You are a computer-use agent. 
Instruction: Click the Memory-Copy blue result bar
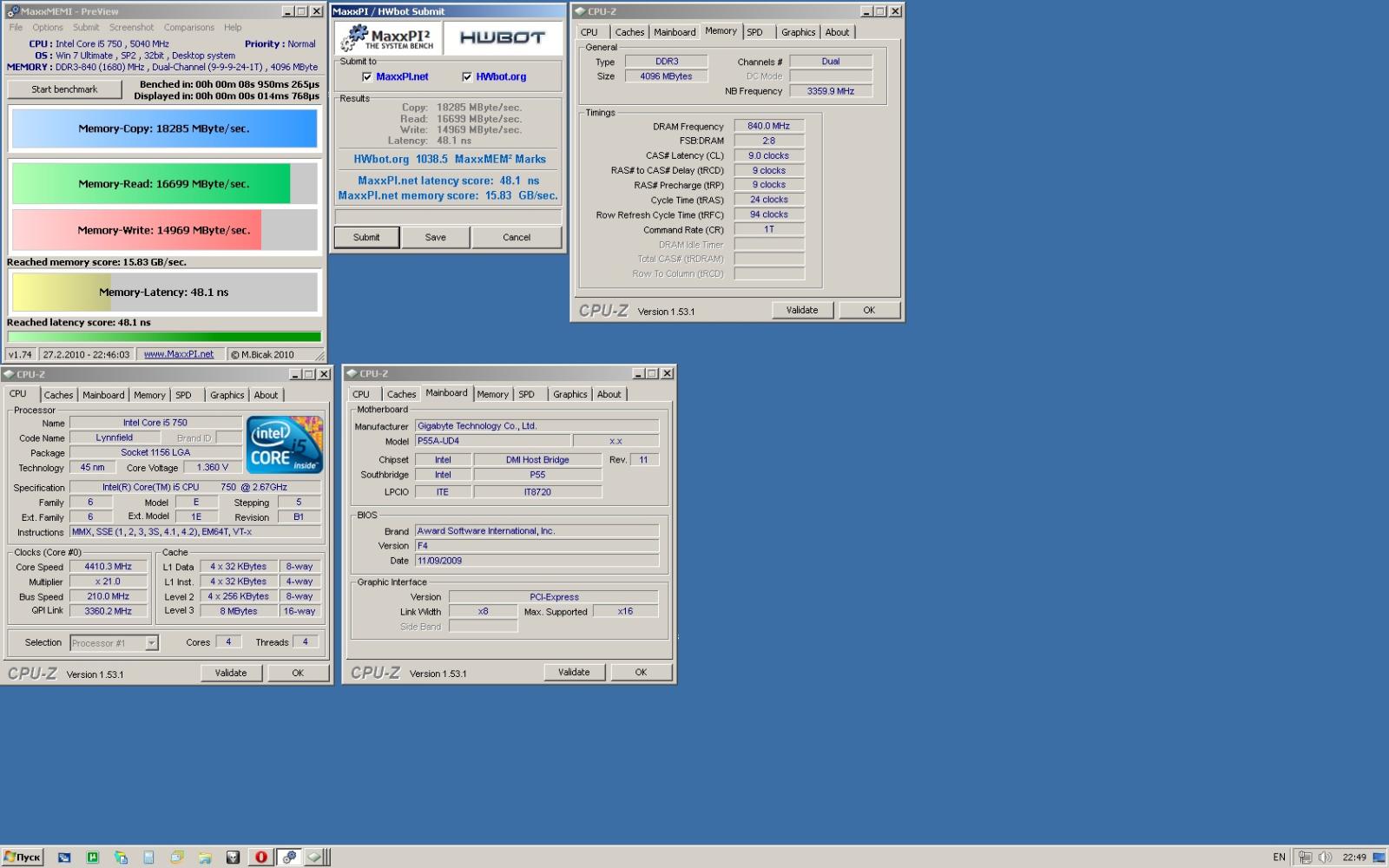pos(164,128)
